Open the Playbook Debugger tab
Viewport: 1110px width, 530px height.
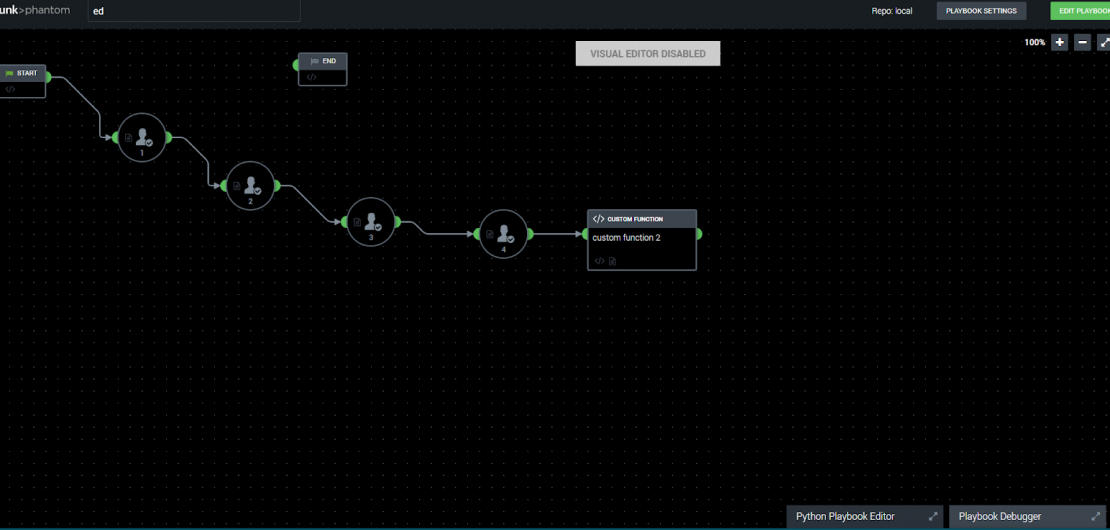click(1000, 517)
